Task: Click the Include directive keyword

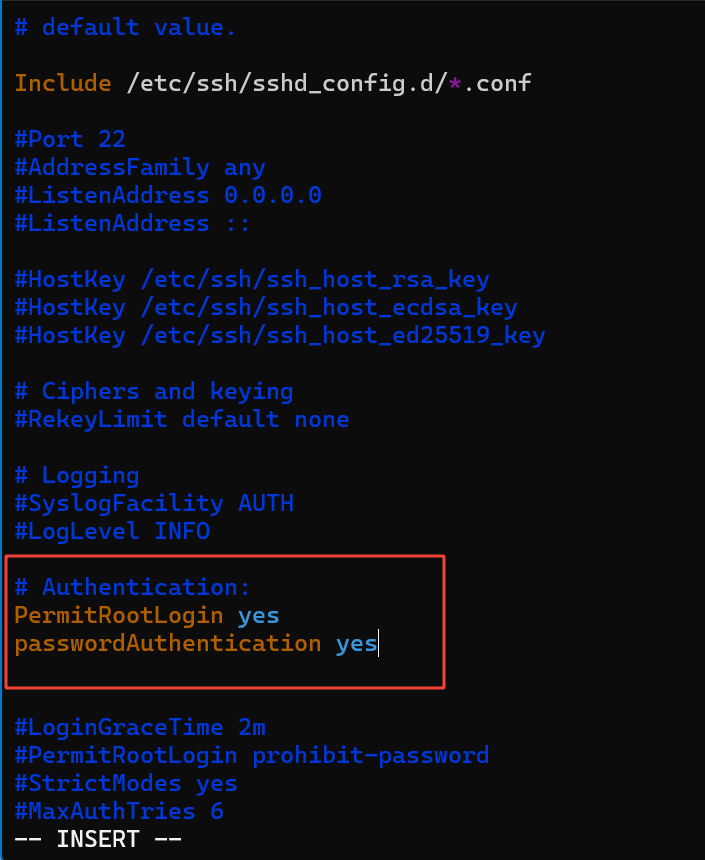Action: [x=62, y=83]
